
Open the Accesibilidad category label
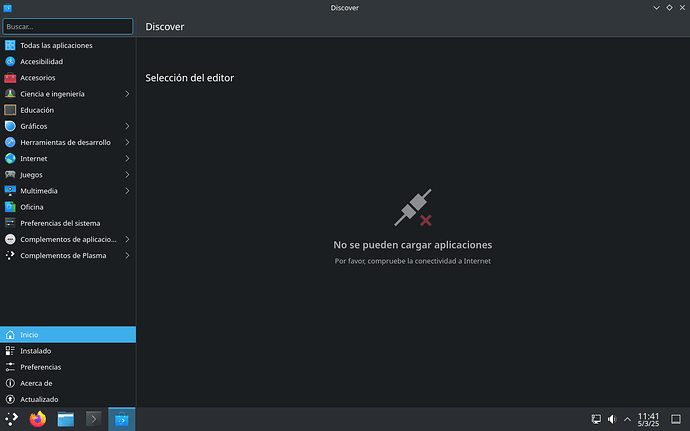[41, 62]
